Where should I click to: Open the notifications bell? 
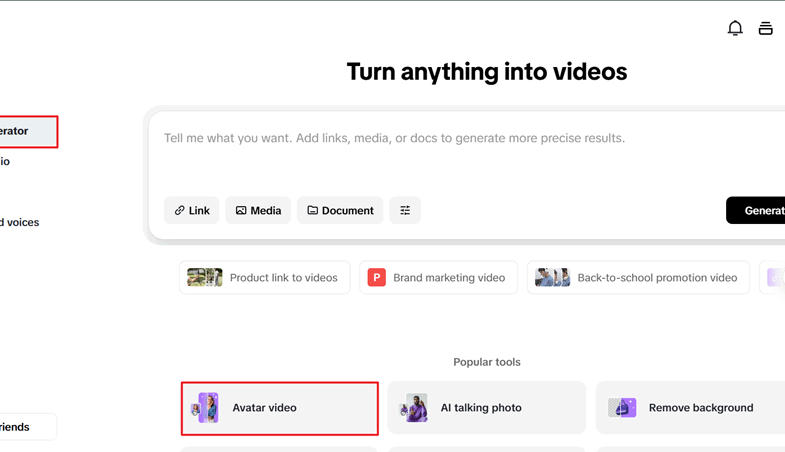pos(735,28)
